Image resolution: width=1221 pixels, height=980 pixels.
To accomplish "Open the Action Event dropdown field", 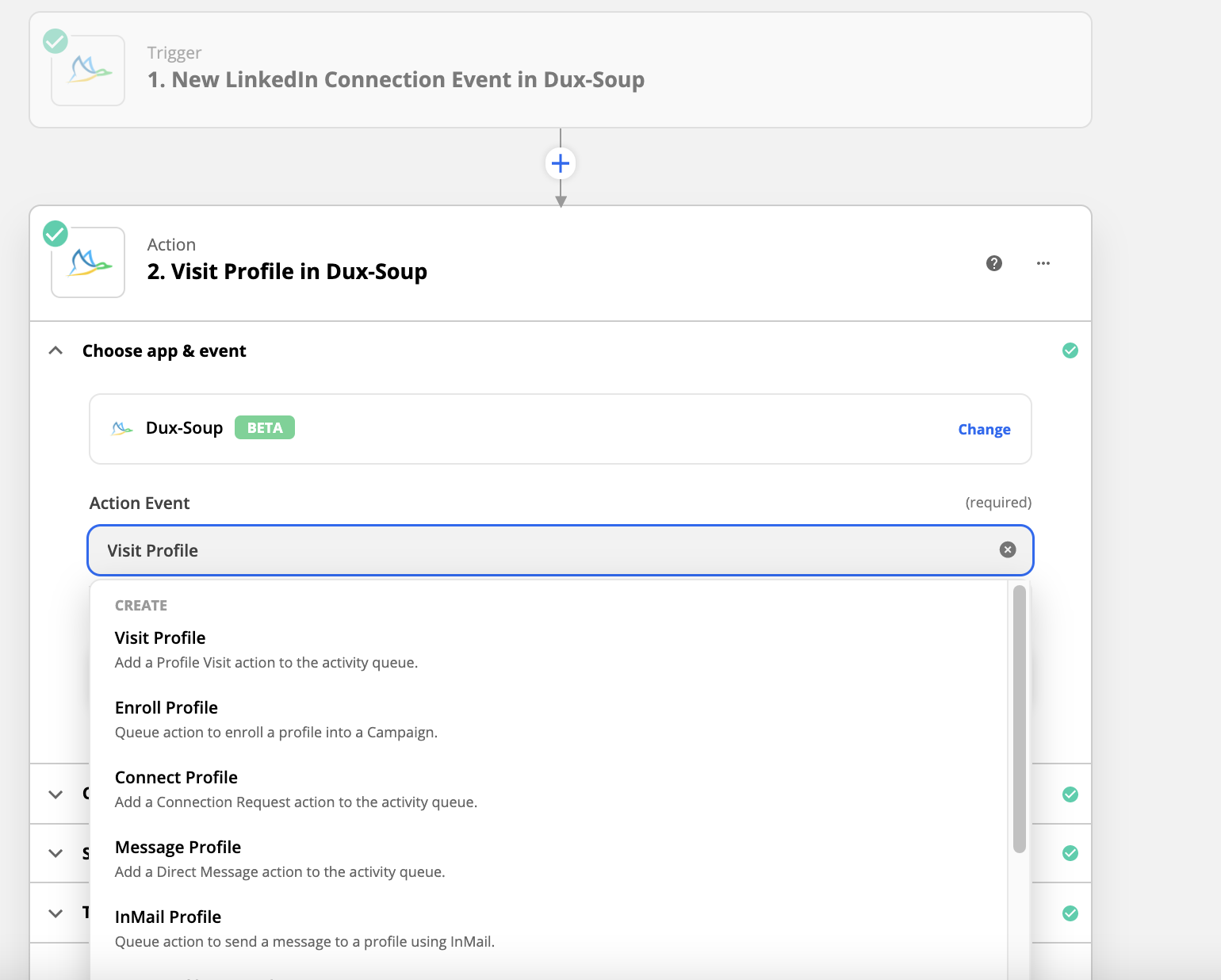I will coord(561,550).
